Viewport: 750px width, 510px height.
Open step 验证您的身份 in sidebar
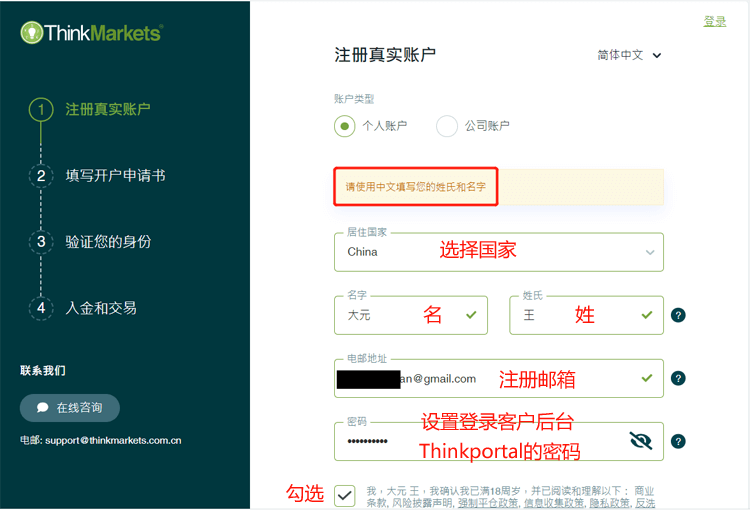108,242
